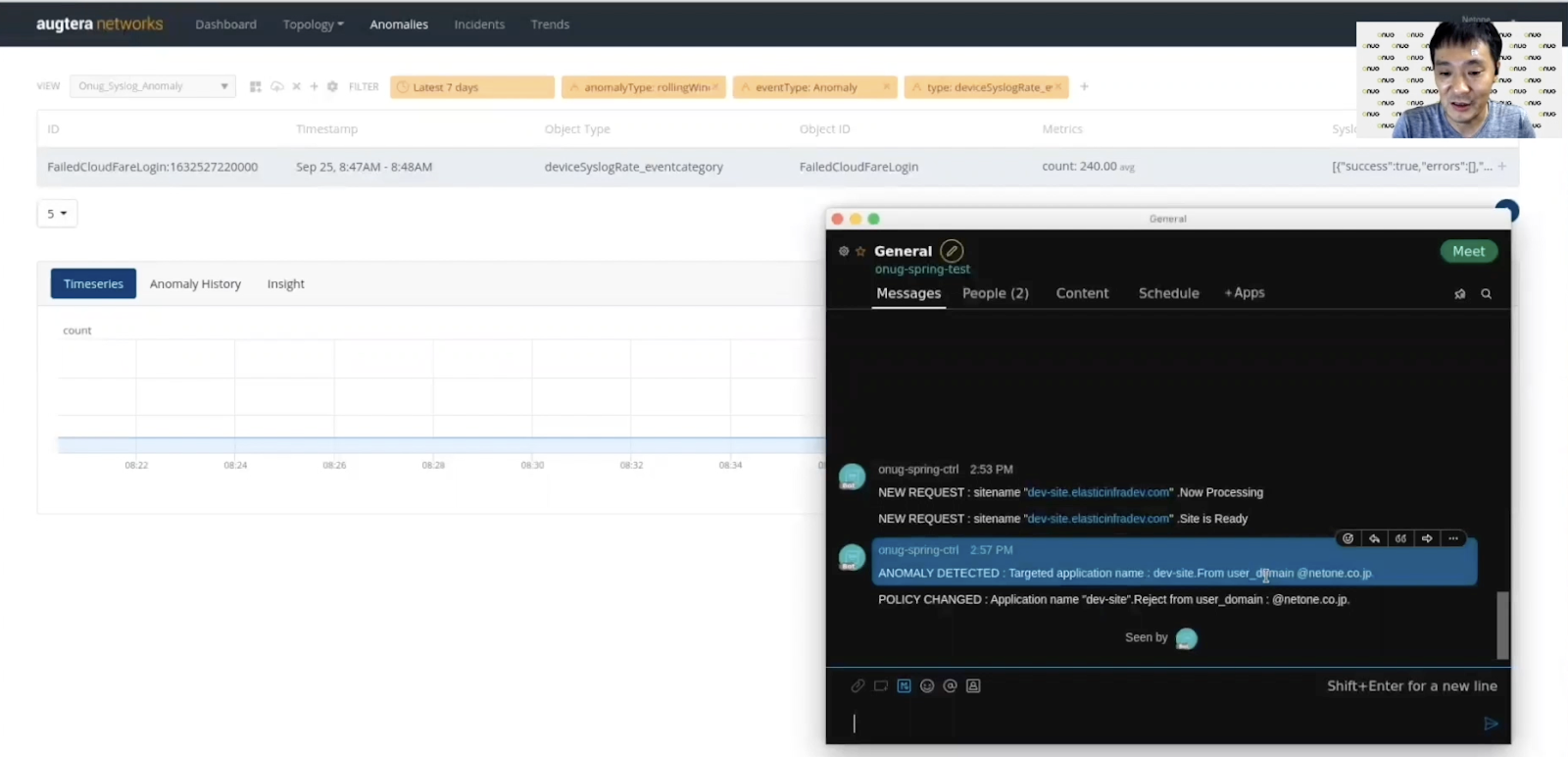Click the chat window vertical scrollbar
Viewport: 1568px width, 757px height.
click(x=1502, y=625)
